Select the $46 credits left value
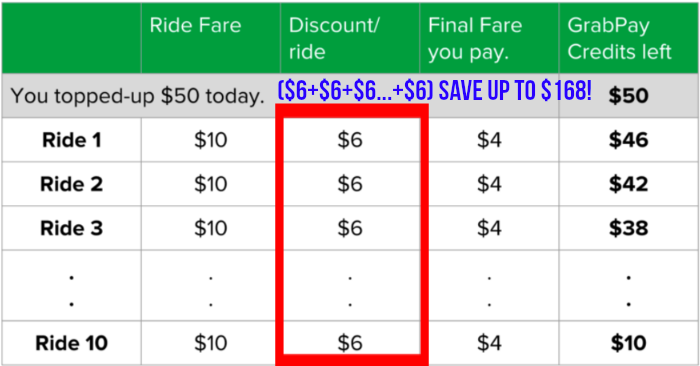 tap(629, 140)
